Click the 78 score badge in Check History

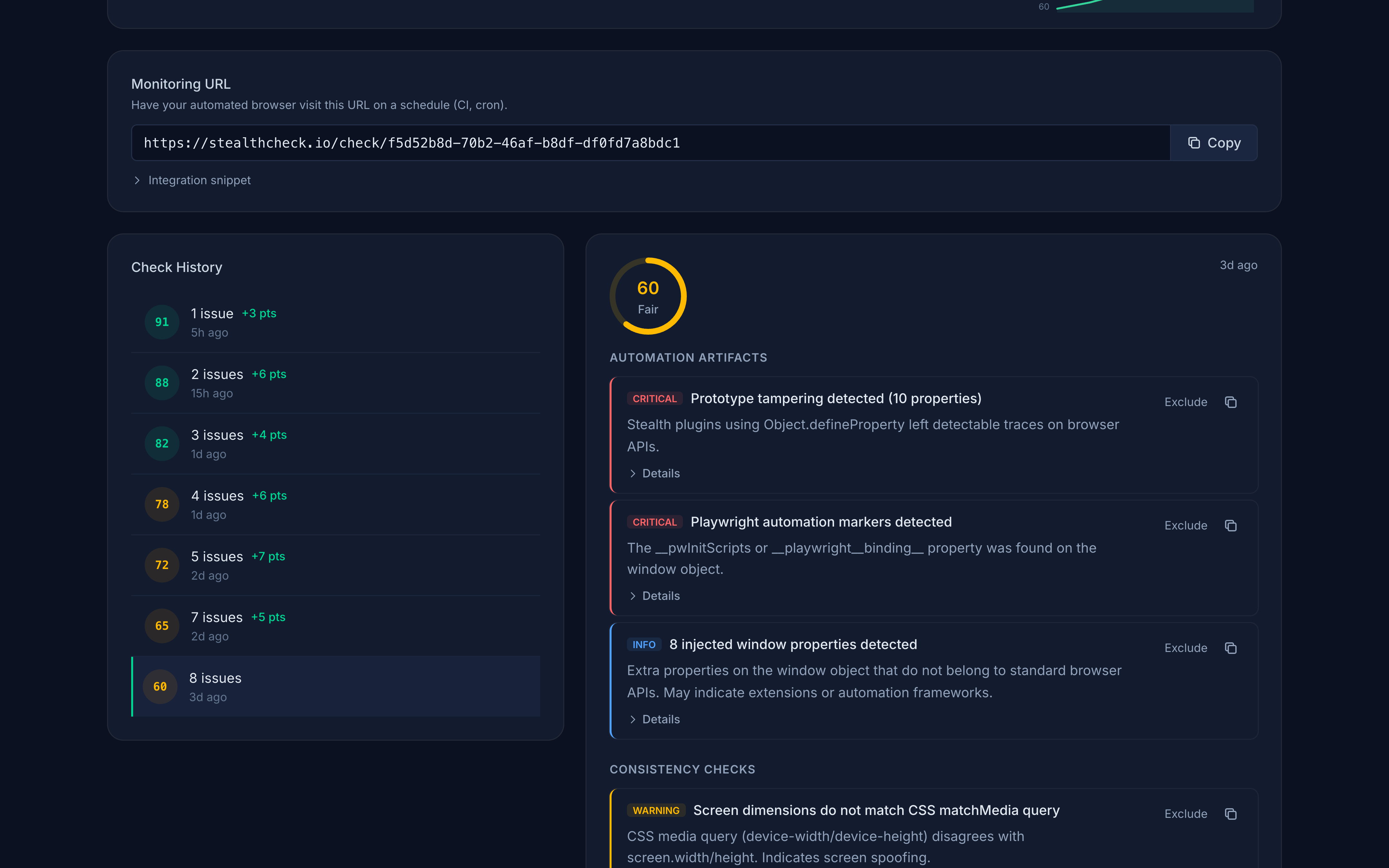(162, 505)
